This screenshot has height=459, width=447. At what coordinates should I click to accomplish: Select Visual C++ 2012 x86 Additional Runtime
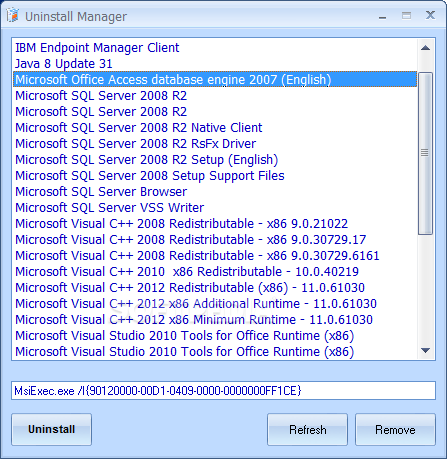(x=215, y=304)
